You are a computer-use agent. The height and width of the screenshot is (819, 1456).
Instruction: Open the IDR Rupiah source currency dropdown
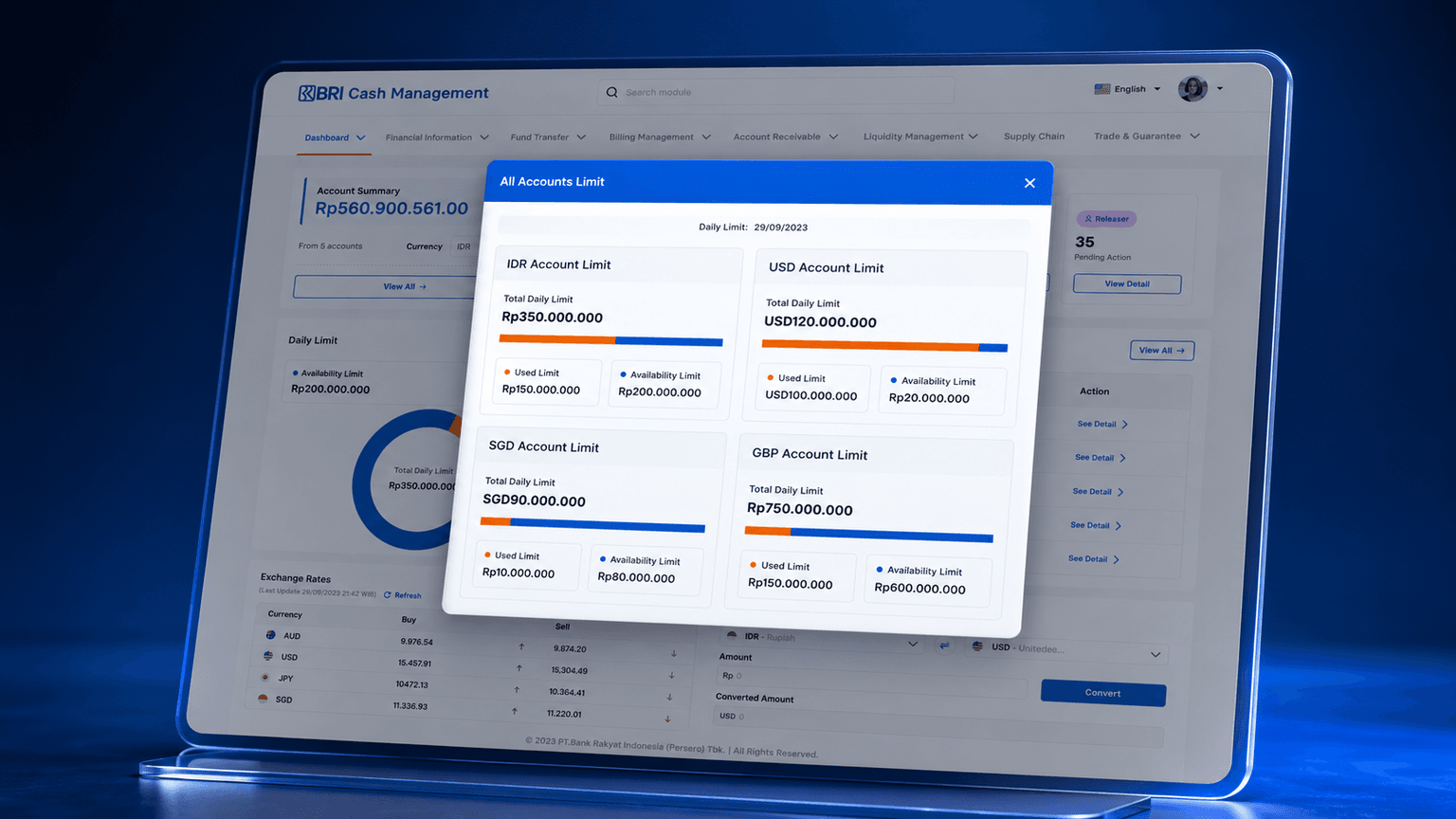821,640
